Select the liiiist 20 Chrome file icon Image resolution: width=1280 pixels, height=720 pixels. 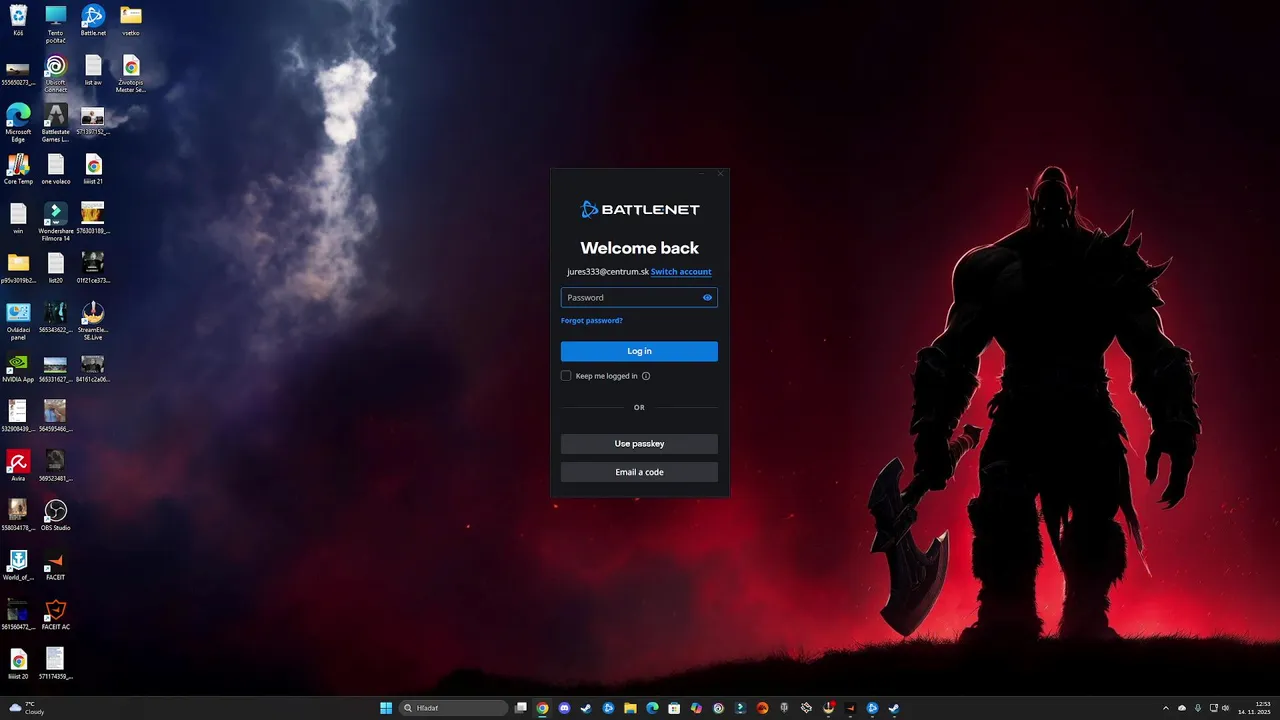point(18,664)
